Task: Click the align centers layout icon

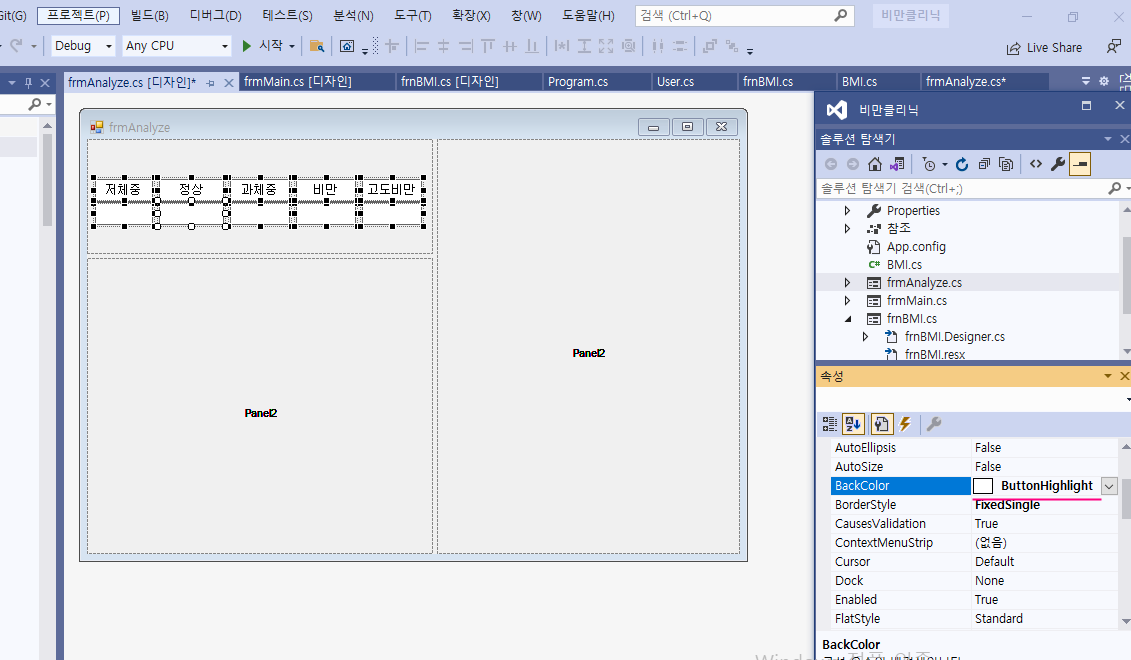Action: [444, 46]
